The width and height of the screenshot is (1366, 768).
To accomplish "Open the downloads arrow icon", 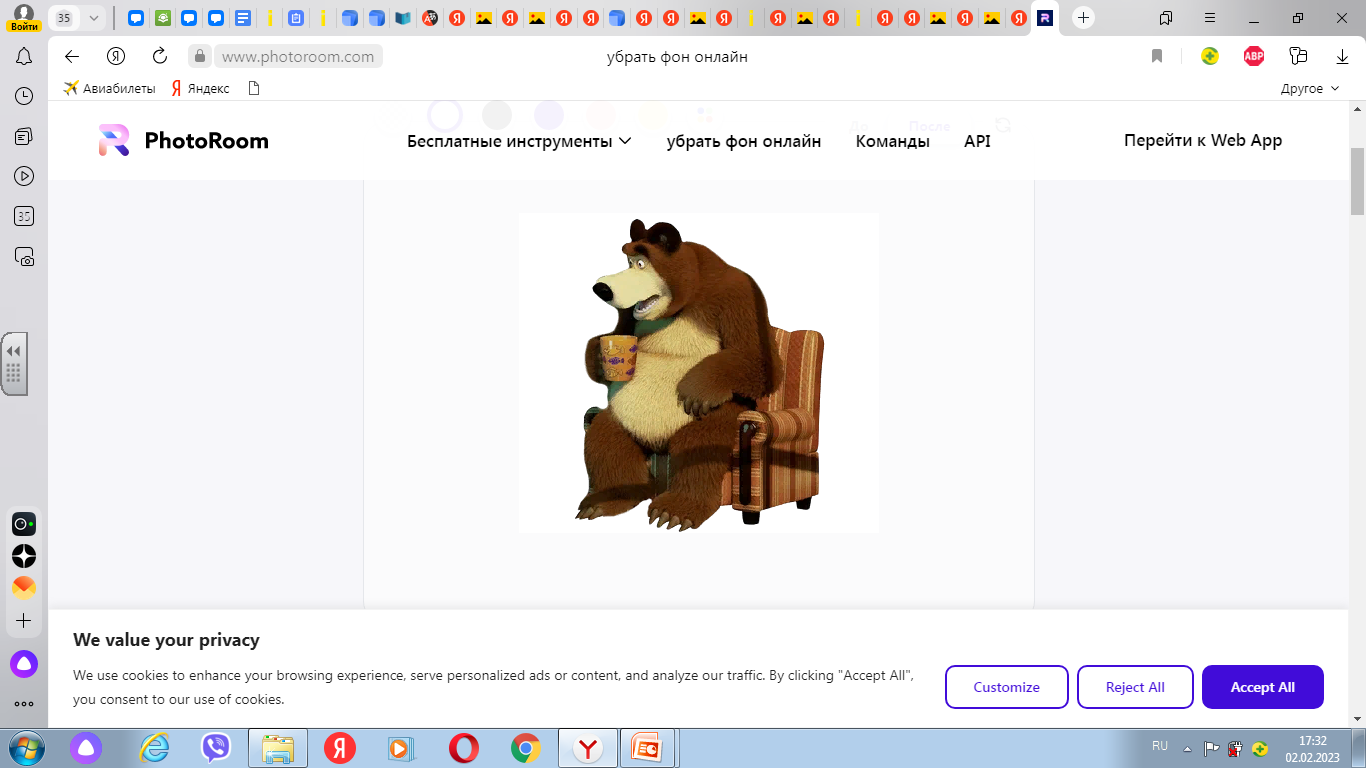I will pos(1342,56).
